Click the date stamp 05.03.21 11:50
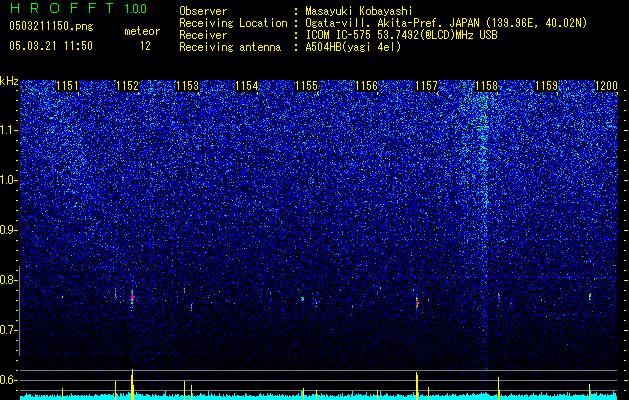This screenshot has height=400, width=629. click(51, 46)
